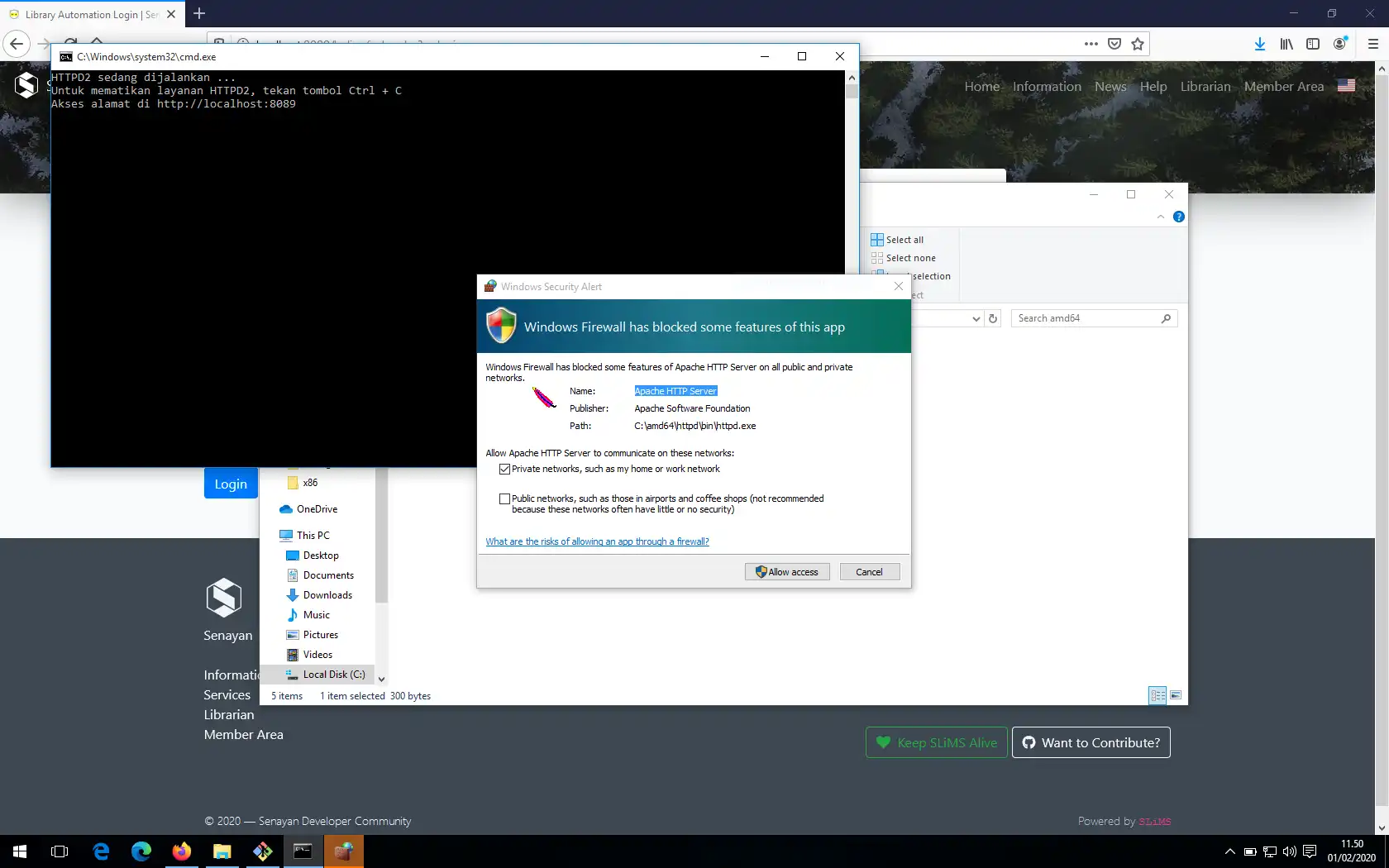The image size is (1389, 868).
Task: Expand Explorer address history dropdown
Action: tap(976, 318)
